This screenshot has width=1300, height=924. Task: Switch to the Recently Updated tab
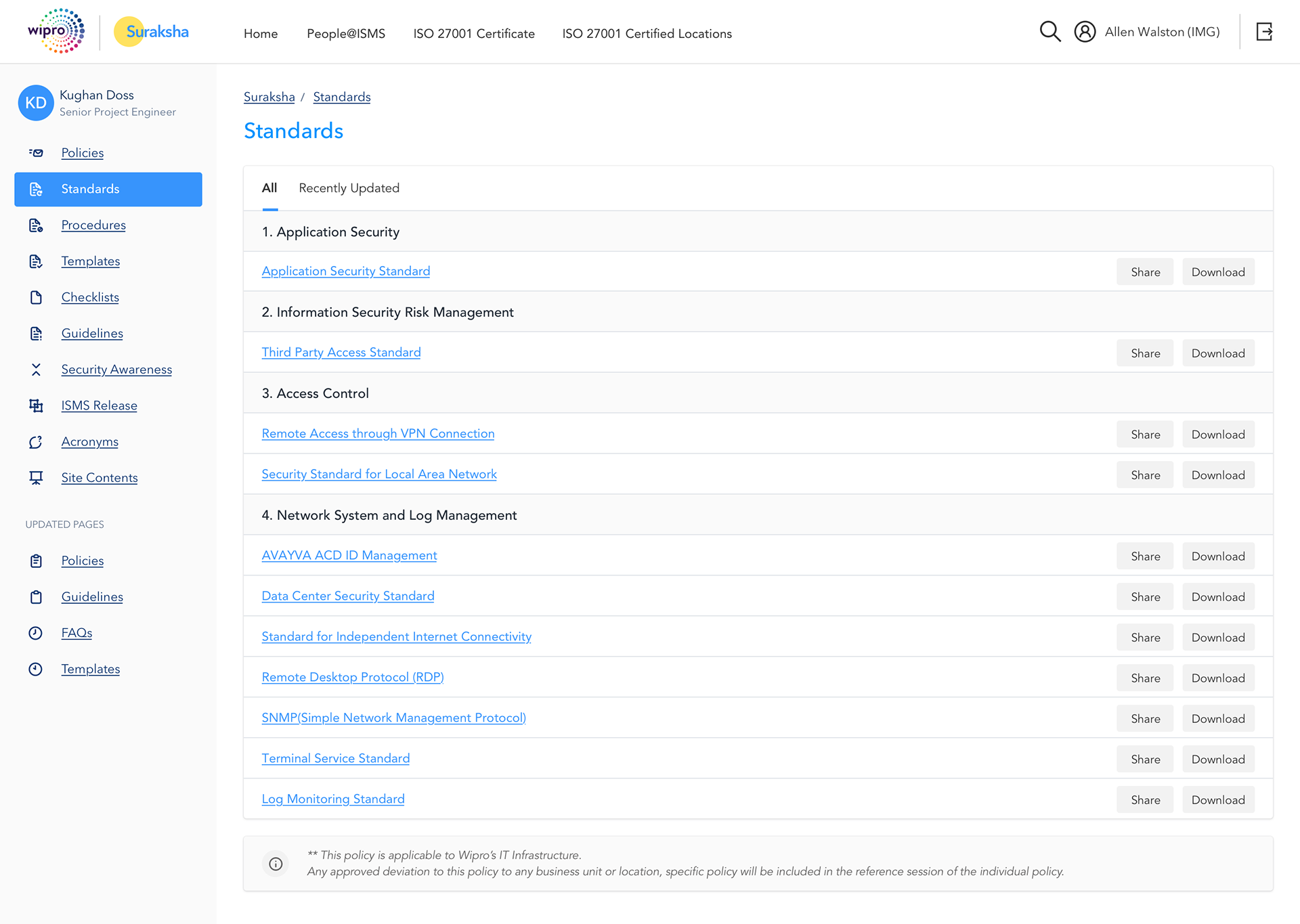(x=349, y=188)
